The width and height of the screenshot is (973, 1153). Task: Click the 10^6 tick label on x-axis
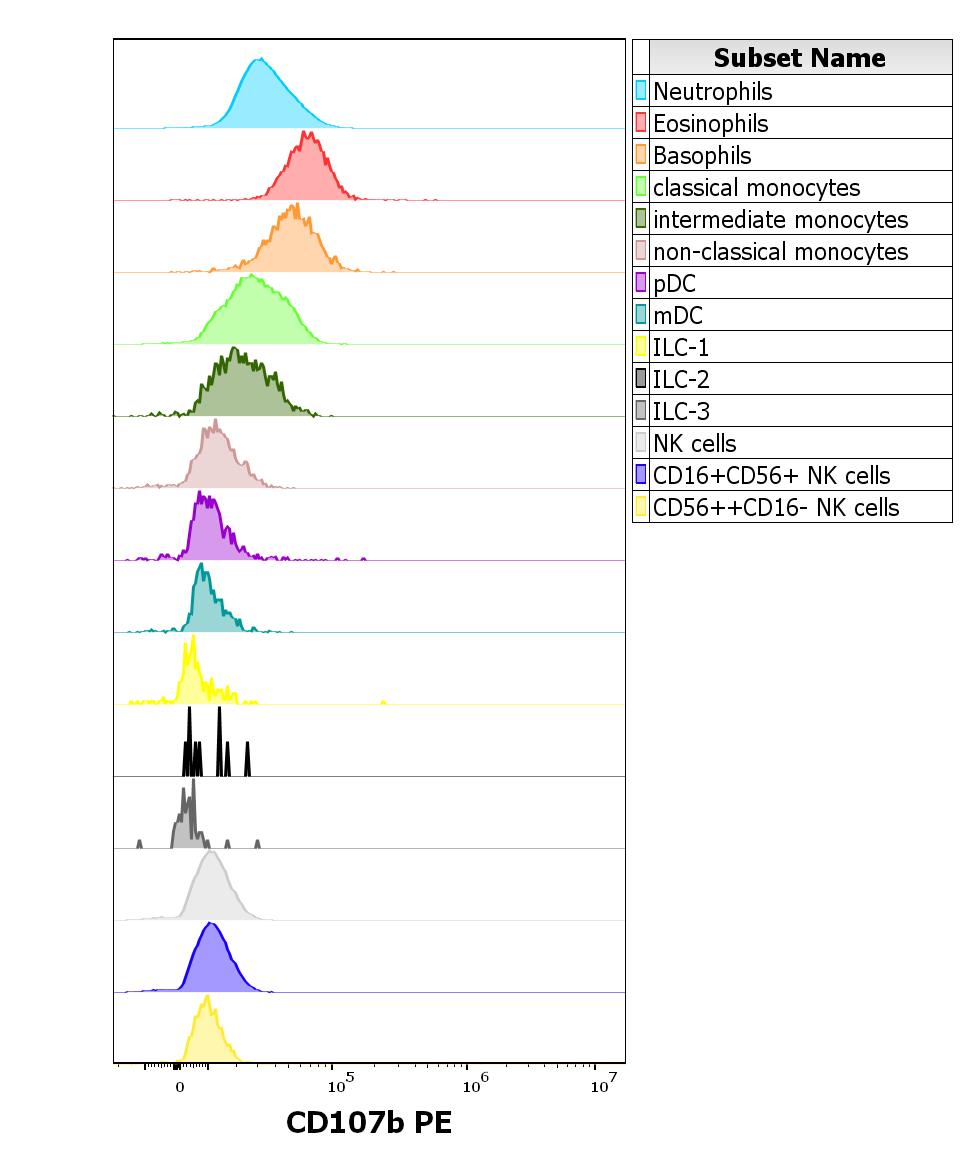point(469,1085)
